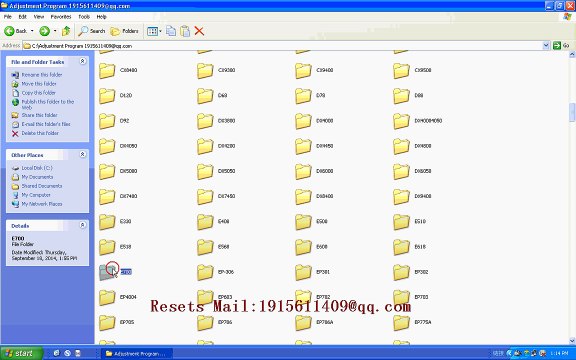The width and height of the screenshot is (576, 360).
Task: Select the E560 folder icon
Action: click(x=205, y=247)
